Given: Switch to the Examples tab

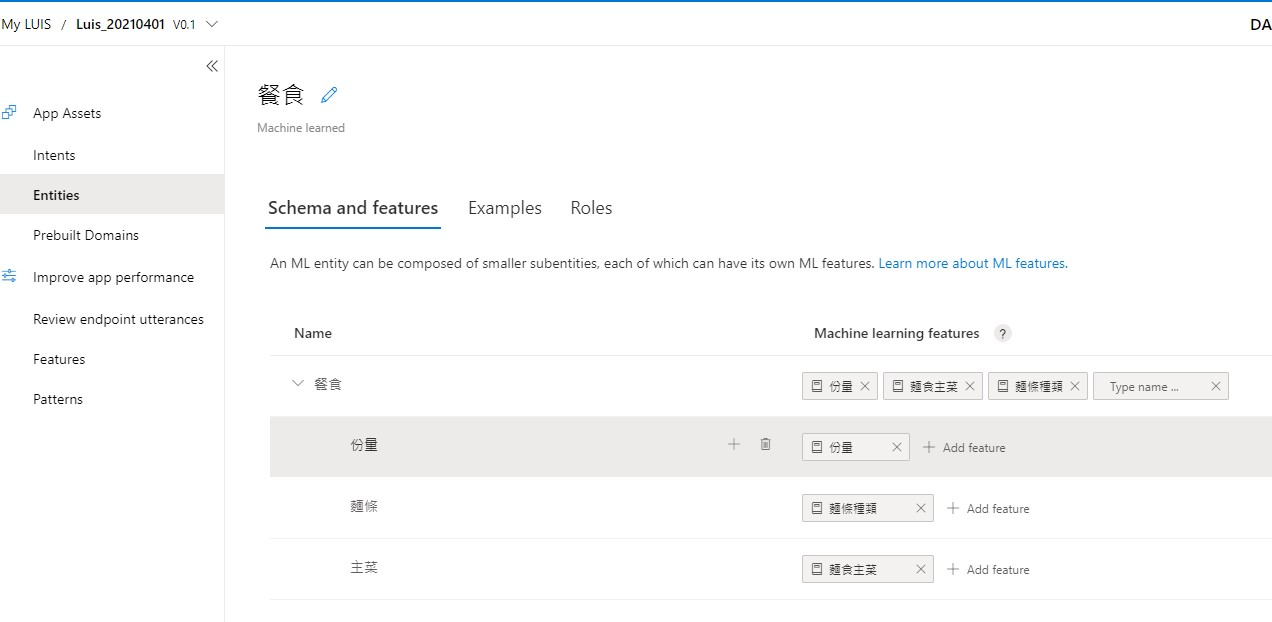Looking at the screenshot, I should point(505,208).
